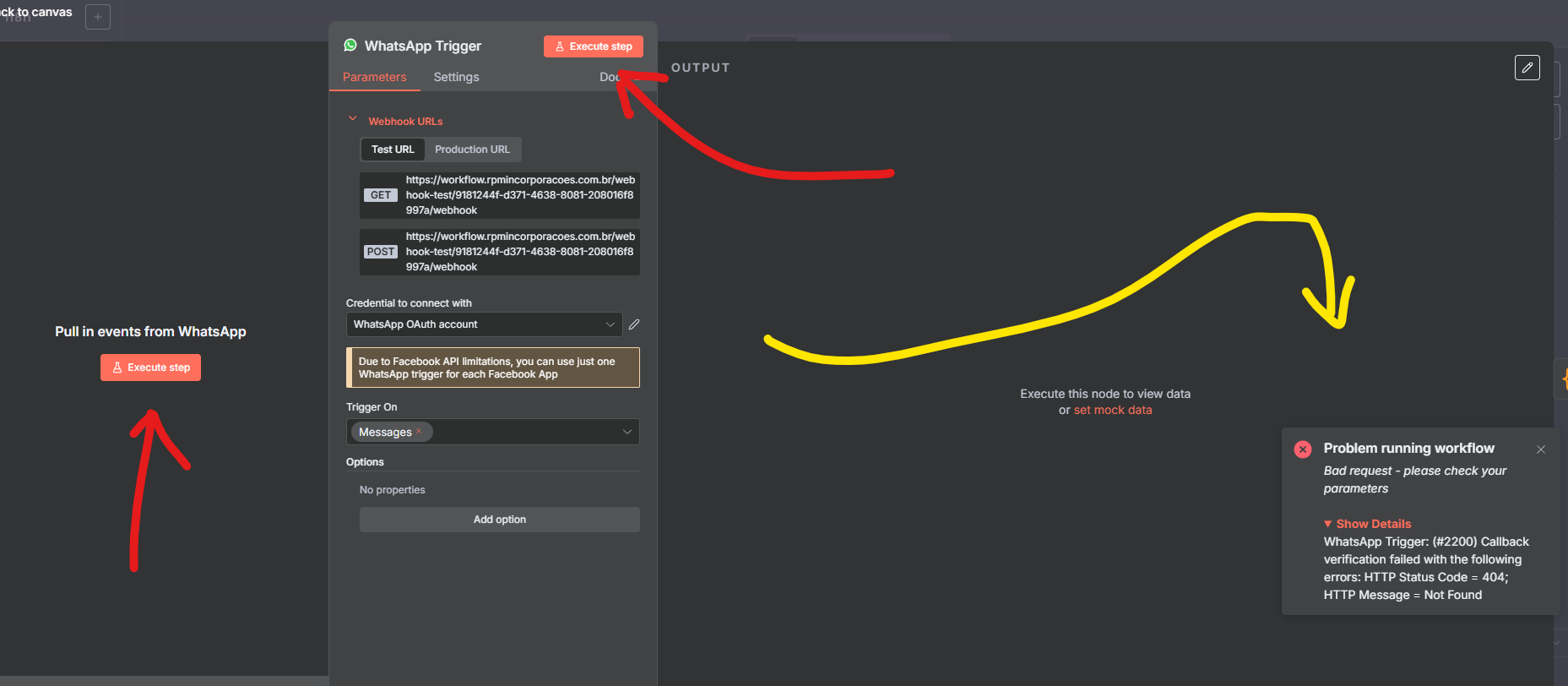Copy the GET webhook test URL
This screenshot has height=686, width=1568.
tap(500, 195)
